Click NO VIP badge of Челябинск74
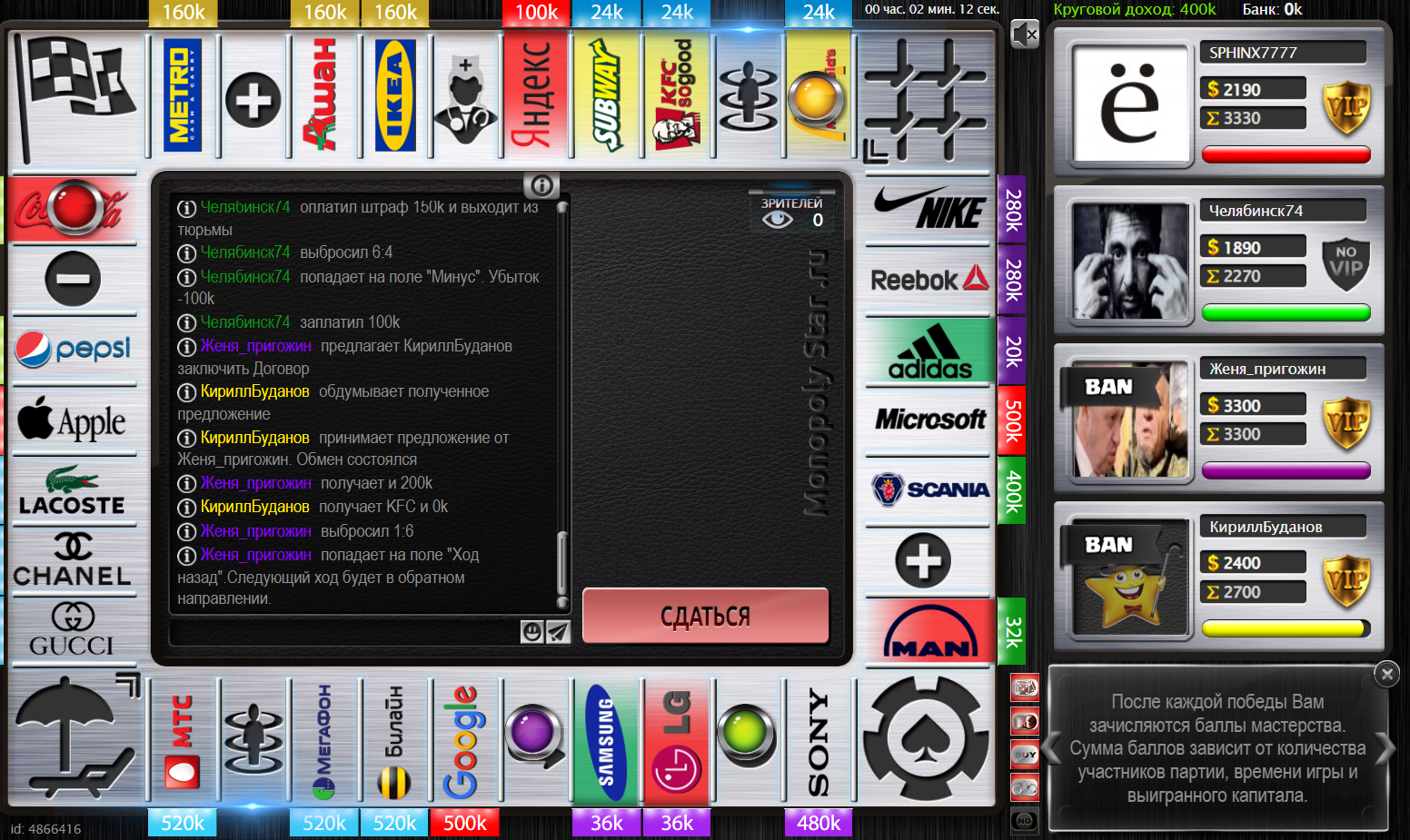 click(1346, 262)
